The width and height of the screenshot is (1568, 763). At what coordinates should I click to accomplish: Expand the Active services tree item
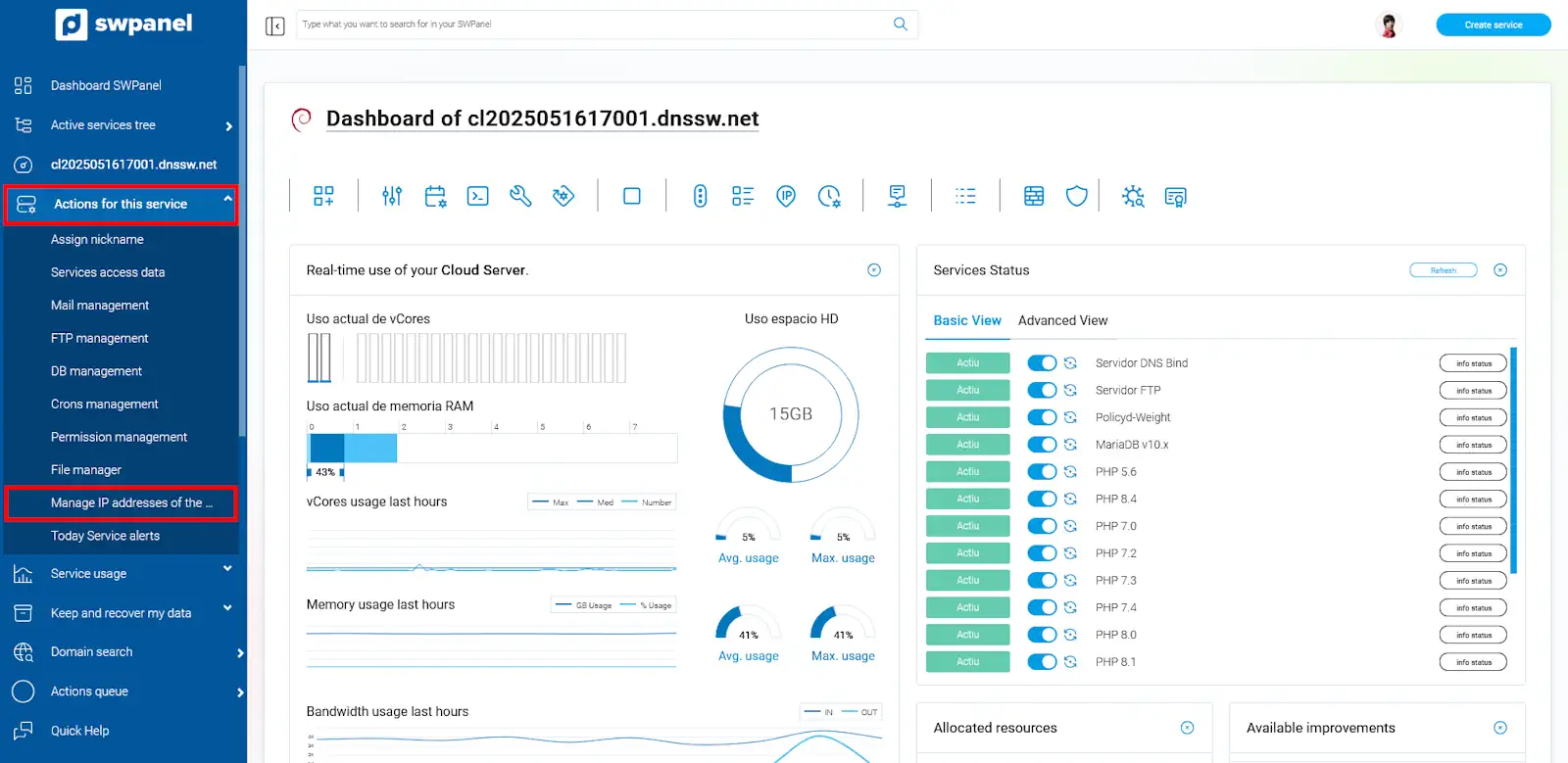point(228,126)
